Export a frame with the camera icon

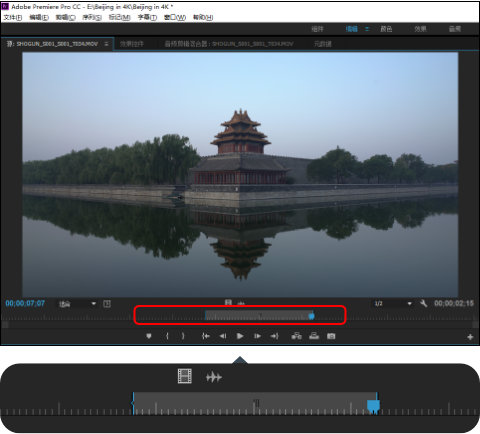[x=331, y=336]
